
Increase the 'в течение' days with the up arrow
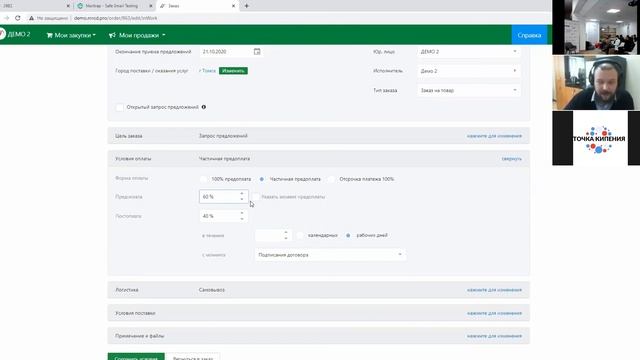286,232
